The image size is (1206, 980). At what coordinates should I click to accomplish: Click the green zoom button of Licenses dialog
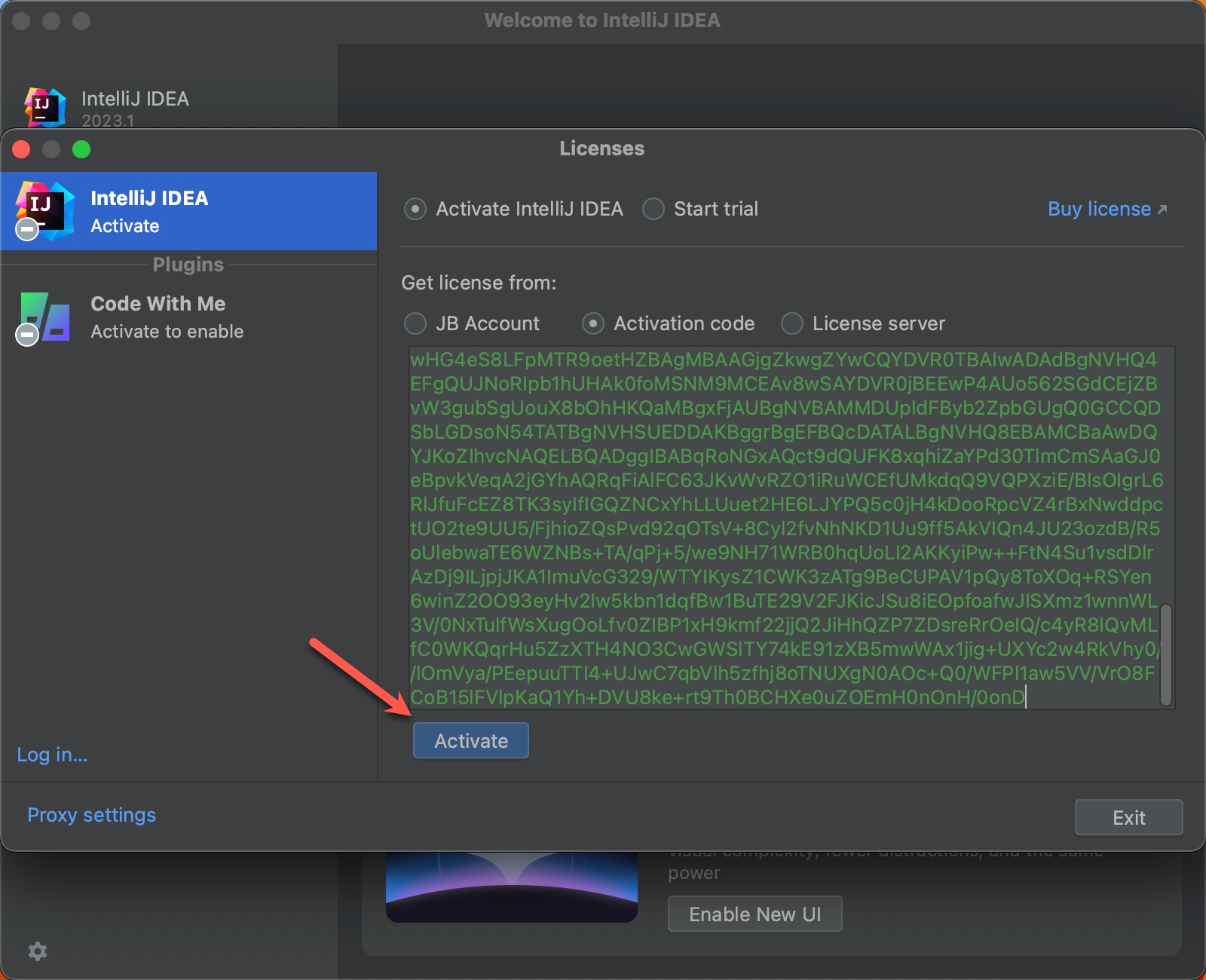coord(81,149)
